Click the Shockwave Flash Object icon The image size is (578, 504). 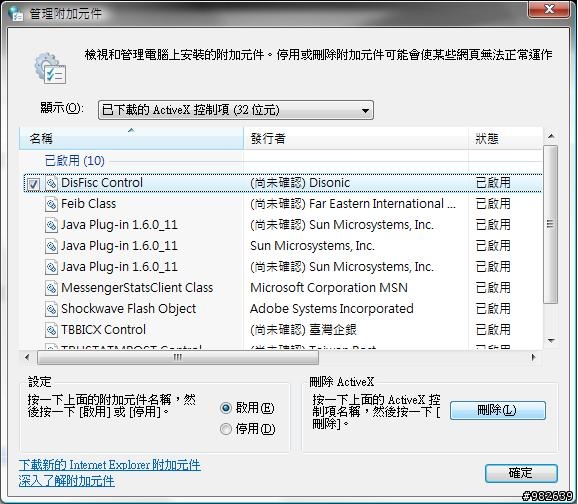[51, 309]
